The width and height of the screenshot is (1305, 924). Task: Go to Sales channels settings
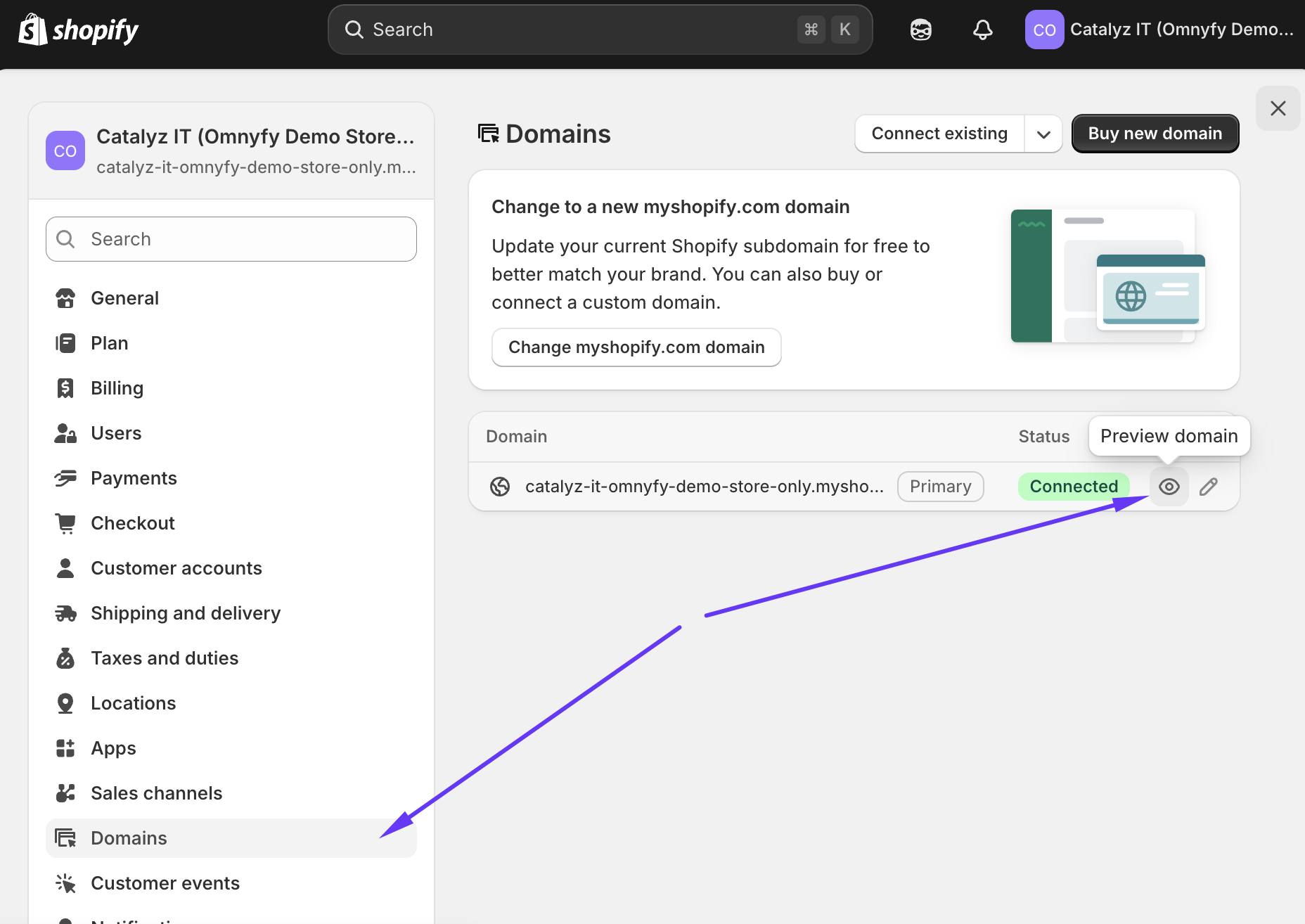click(x=231, y=793)
